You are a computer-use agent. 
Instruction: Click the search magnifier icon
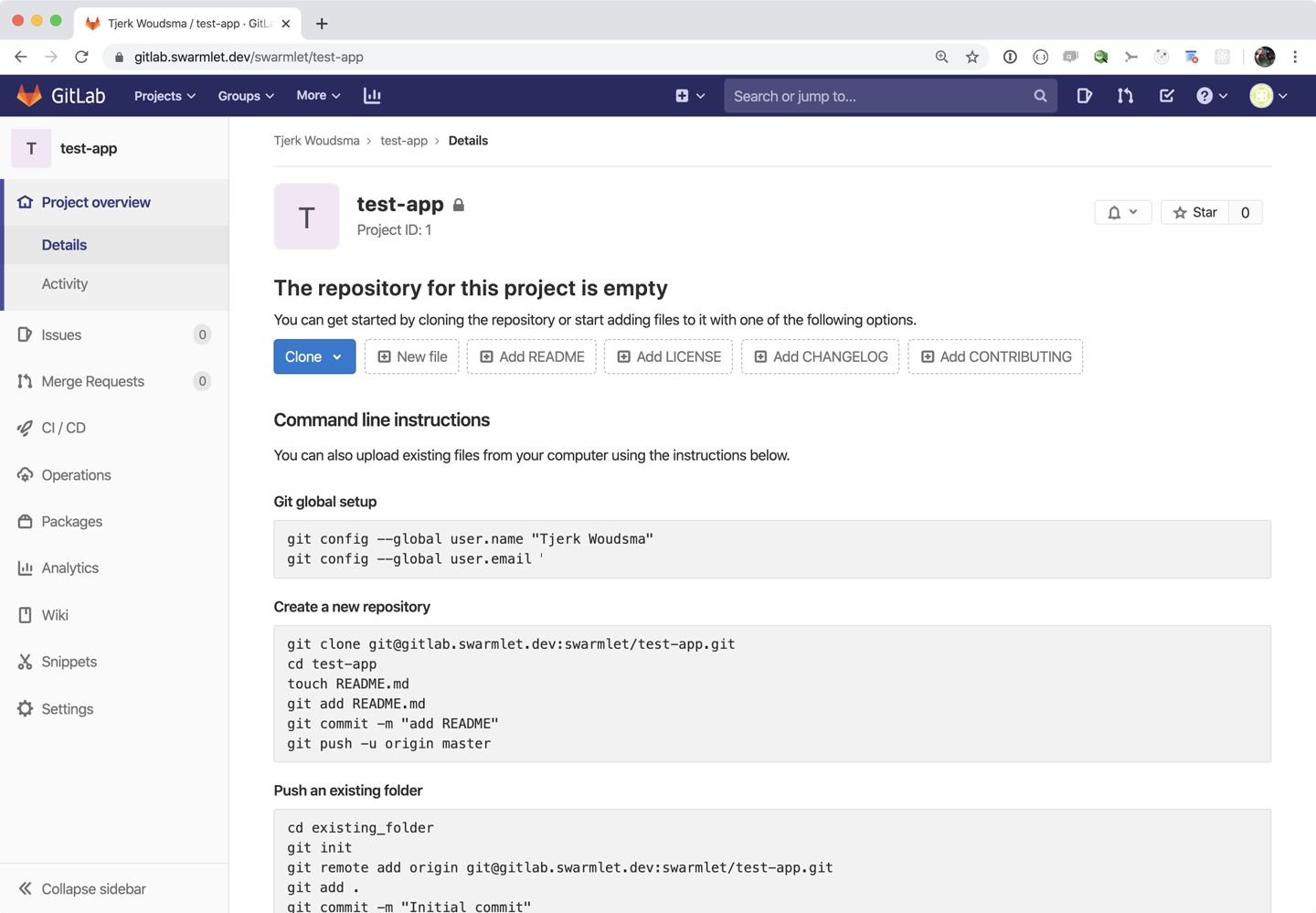[x=1040, y=96]
